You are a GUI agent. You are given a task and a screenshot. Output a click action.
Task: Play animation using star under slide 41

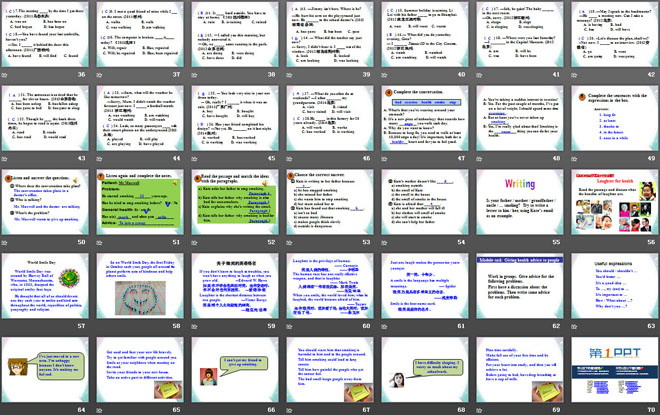pos(479,75)
